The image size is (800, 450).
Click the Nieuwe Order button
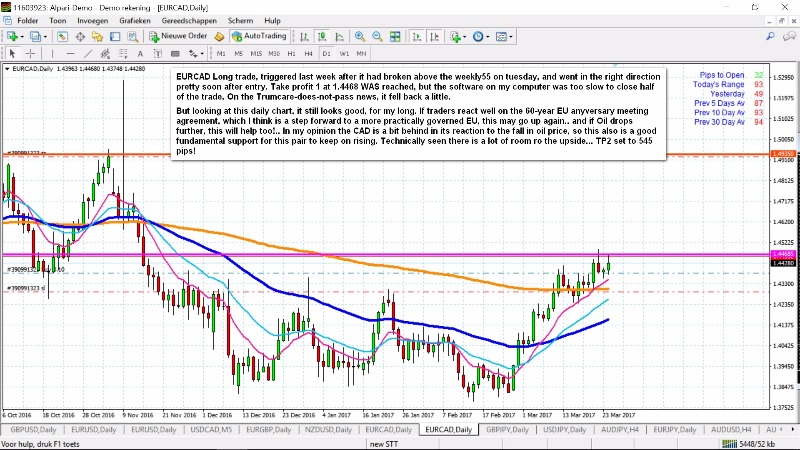(x=179, y=36)
